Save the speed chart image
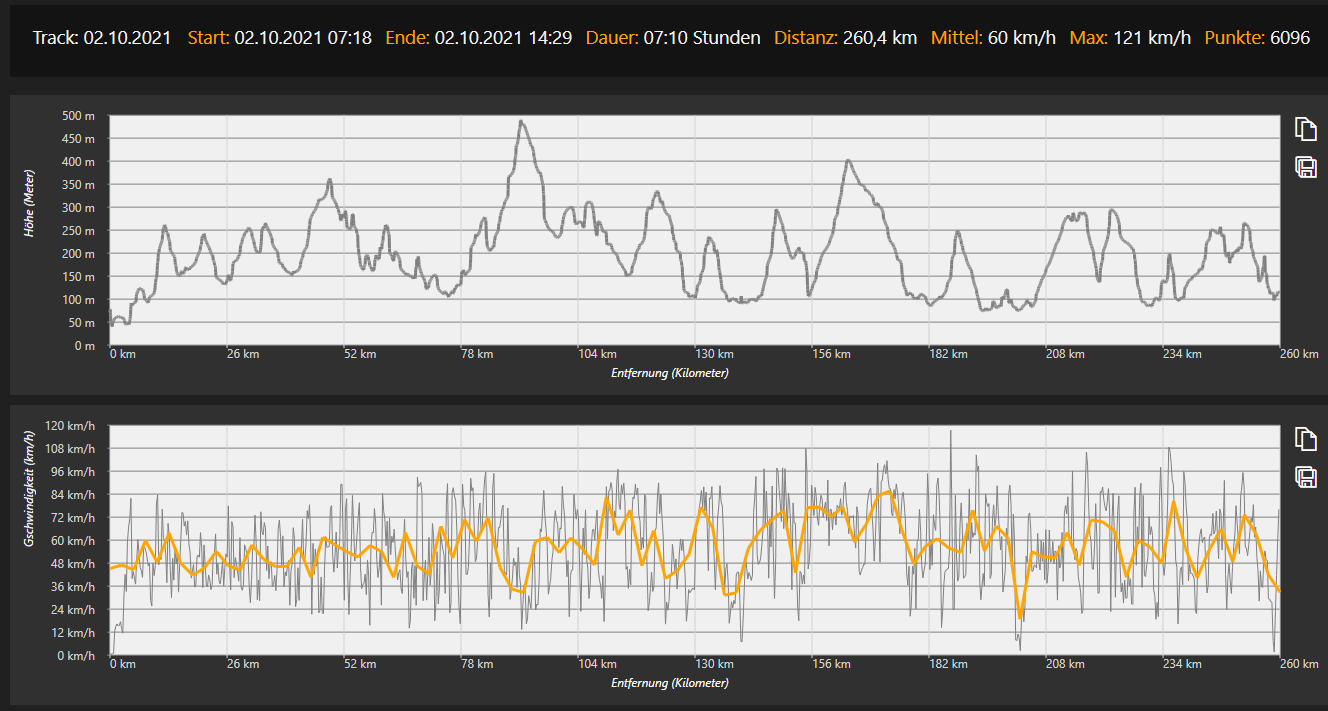Viewport: 1328px width, 711px height. (1305, 477)
